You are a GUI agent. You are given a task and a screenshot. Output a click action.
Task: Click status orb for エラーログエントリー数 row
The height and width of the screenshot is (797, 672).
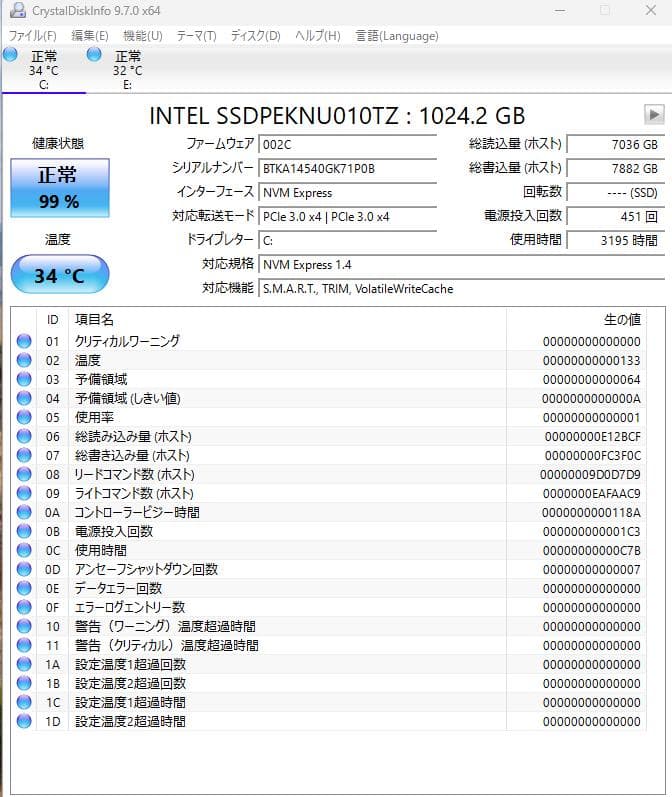24,607
